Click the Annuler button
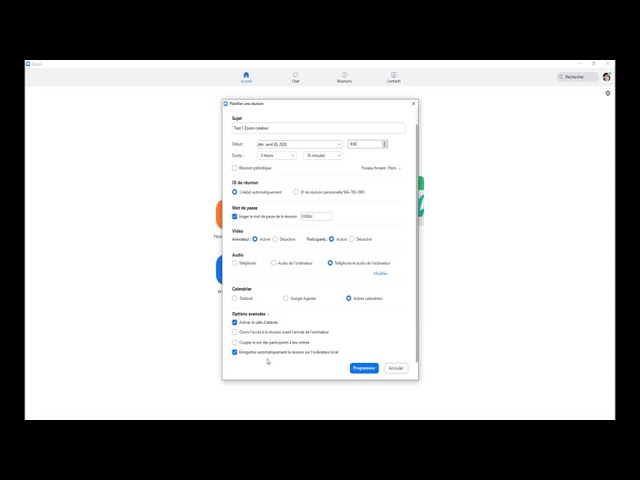The image size is (640, 480). coord(396,368)
